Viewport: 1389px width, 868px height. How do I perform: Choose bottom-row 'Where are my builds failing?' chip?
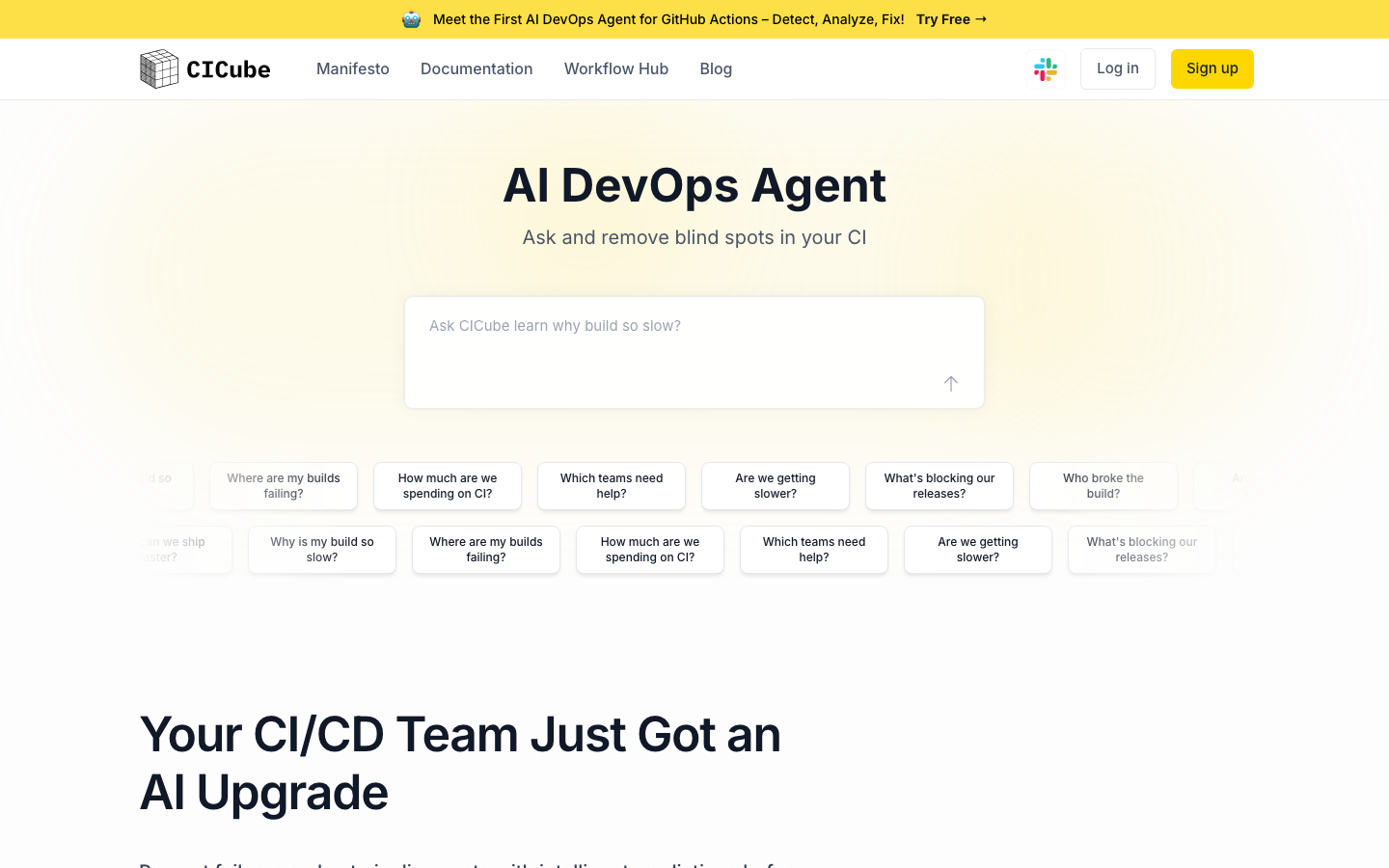click(486, 550)
